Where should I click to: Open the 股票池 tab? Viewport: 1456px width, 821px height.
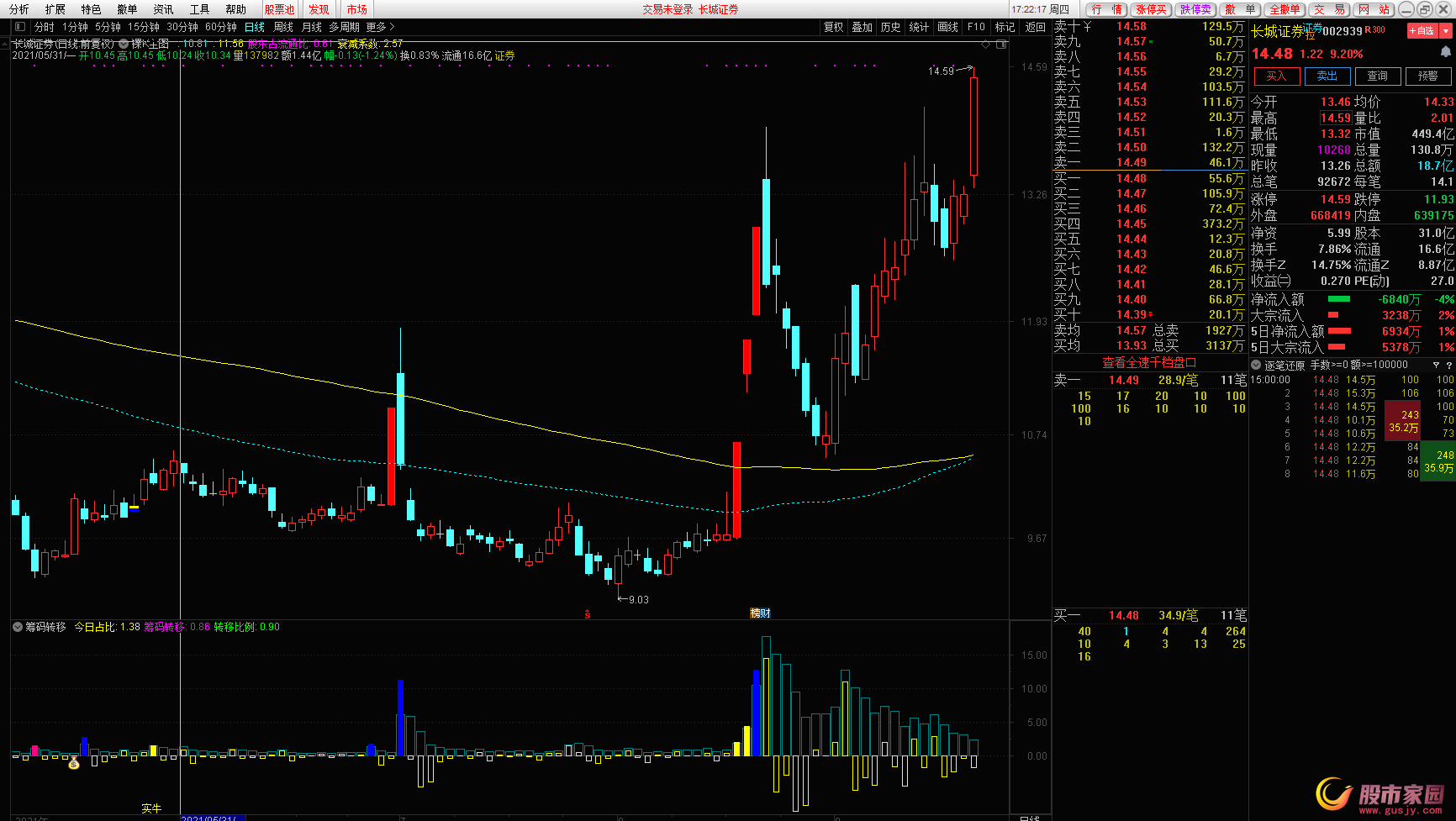279,9
